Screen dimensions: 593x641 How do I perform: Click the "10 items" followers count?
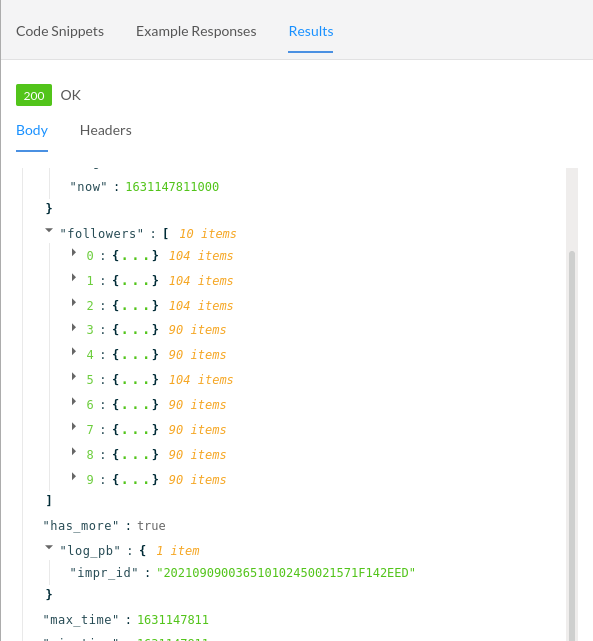pos(208,234)
